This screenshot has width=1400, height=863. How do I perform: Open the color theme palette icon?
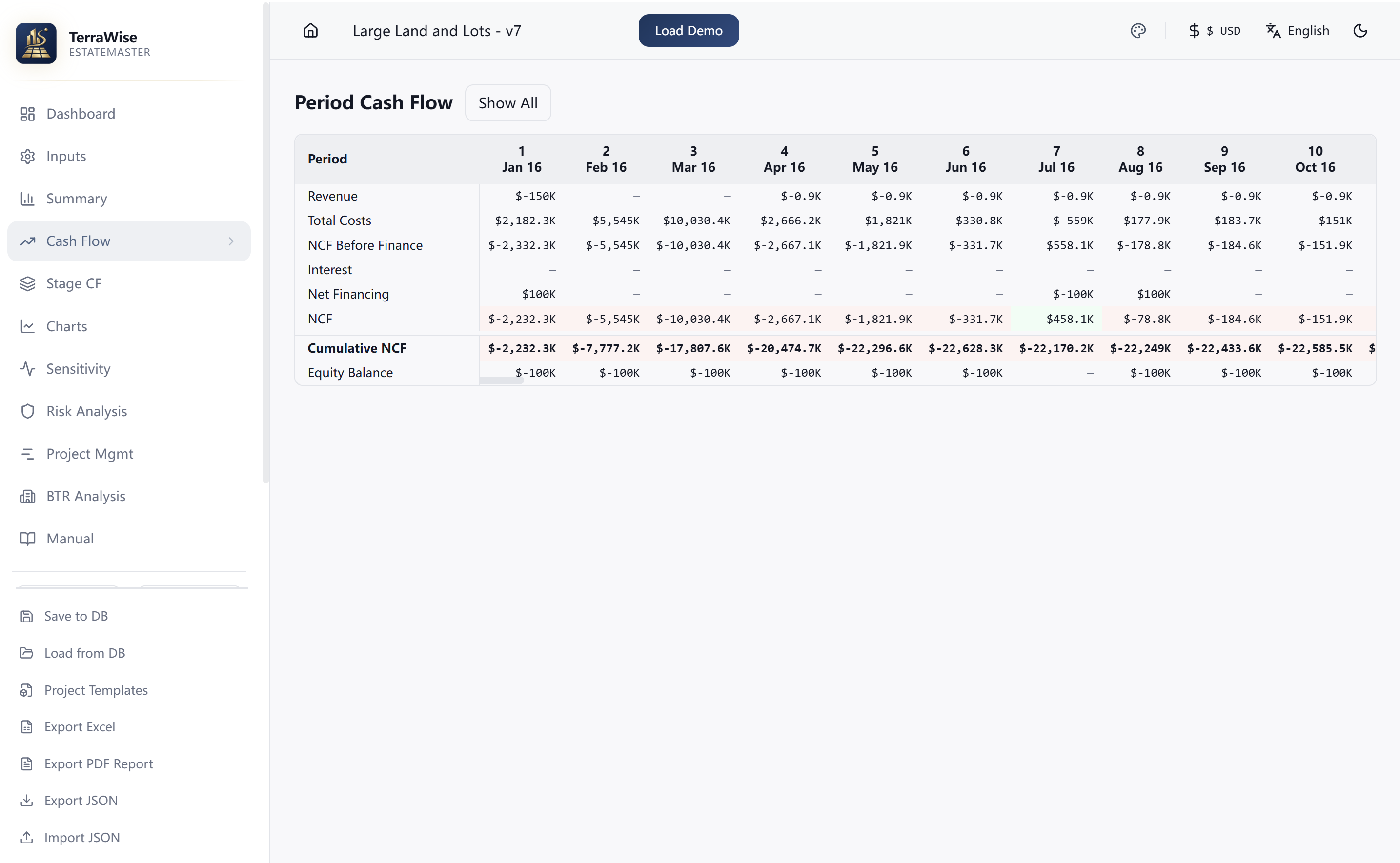1137,31
